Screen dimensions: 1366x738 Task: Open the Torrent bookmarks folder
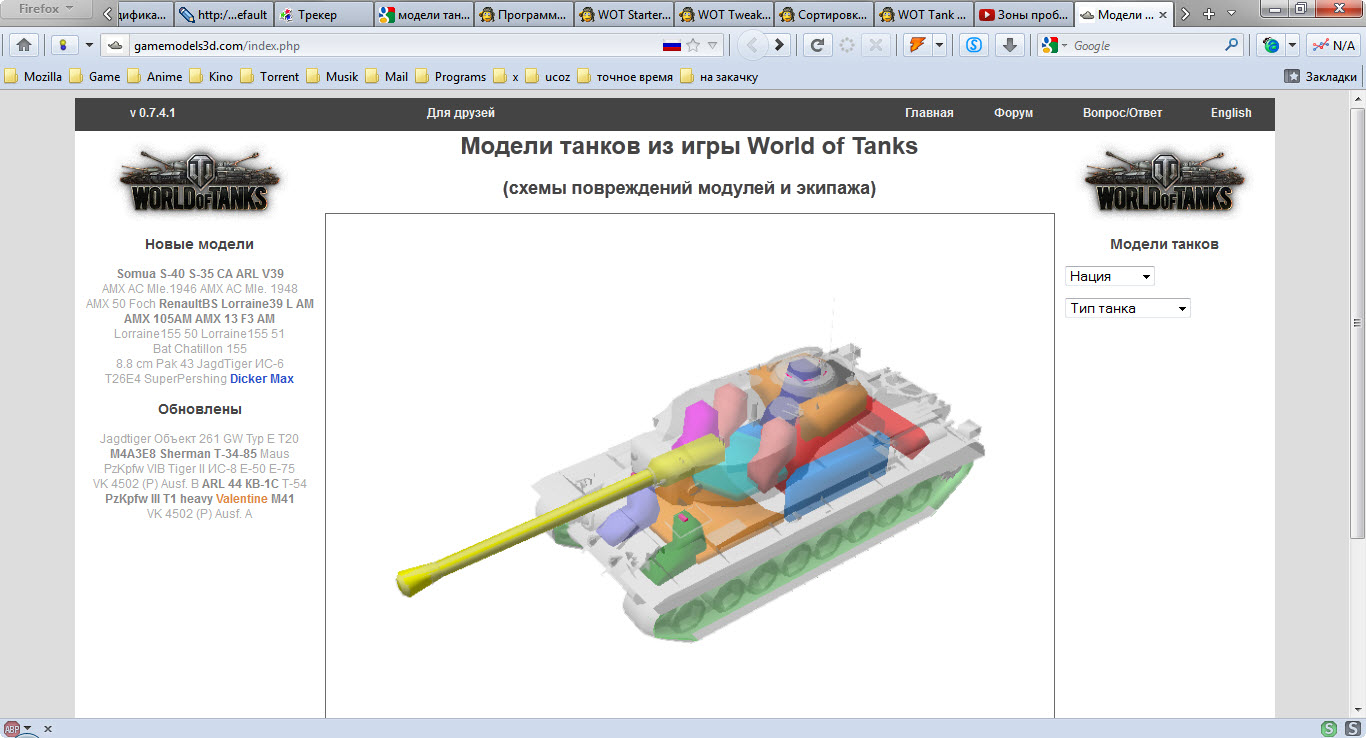(269, 76)
